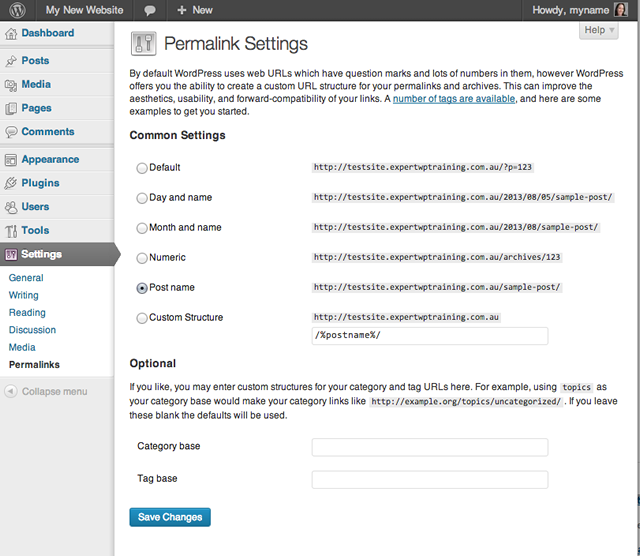Click the Comments menu label in sidebar
Image resolution: width=640 pixels, height=556 pixels.
(x=48, y=132)
